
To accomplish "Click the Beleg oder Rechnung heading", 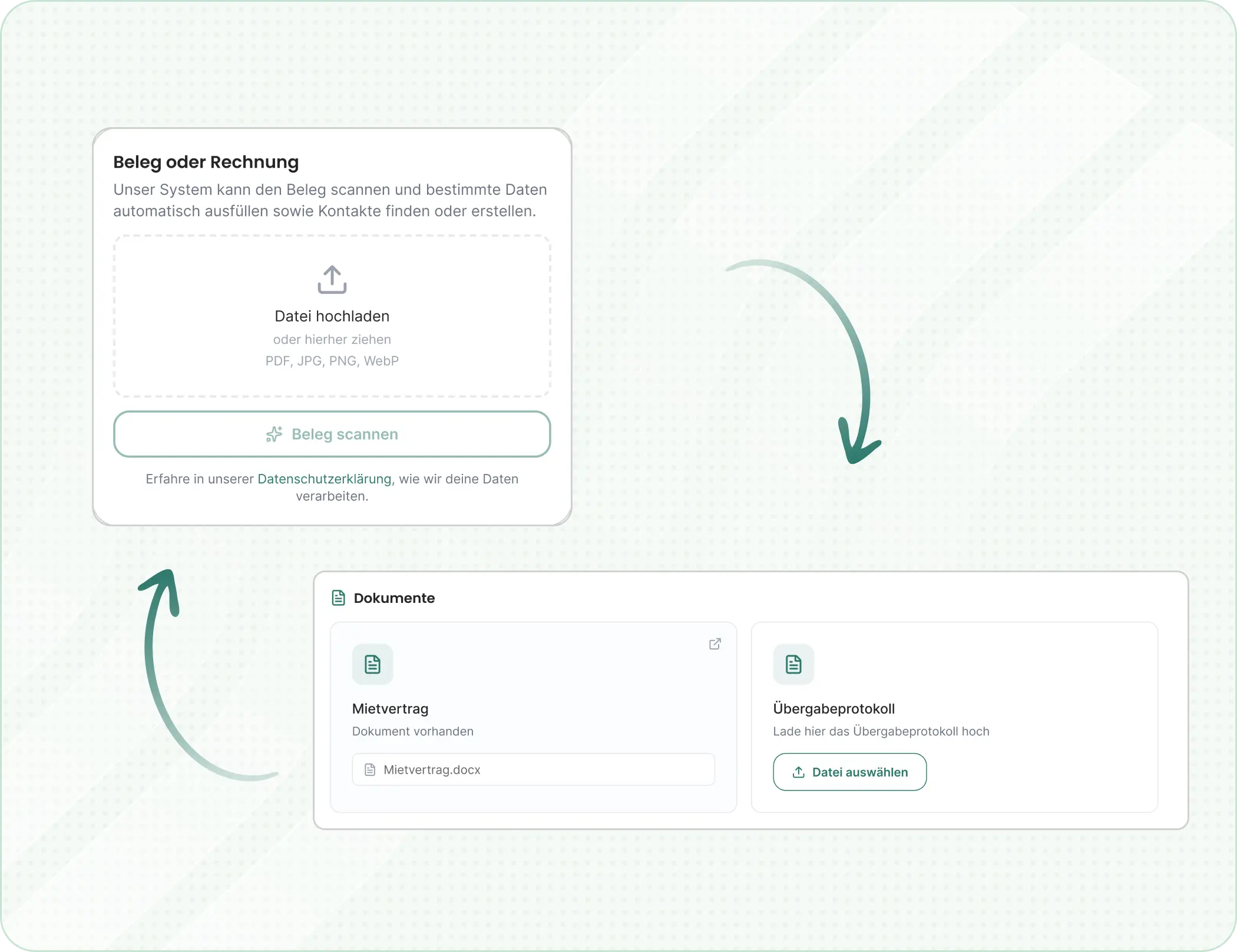I will pos(206,162).
